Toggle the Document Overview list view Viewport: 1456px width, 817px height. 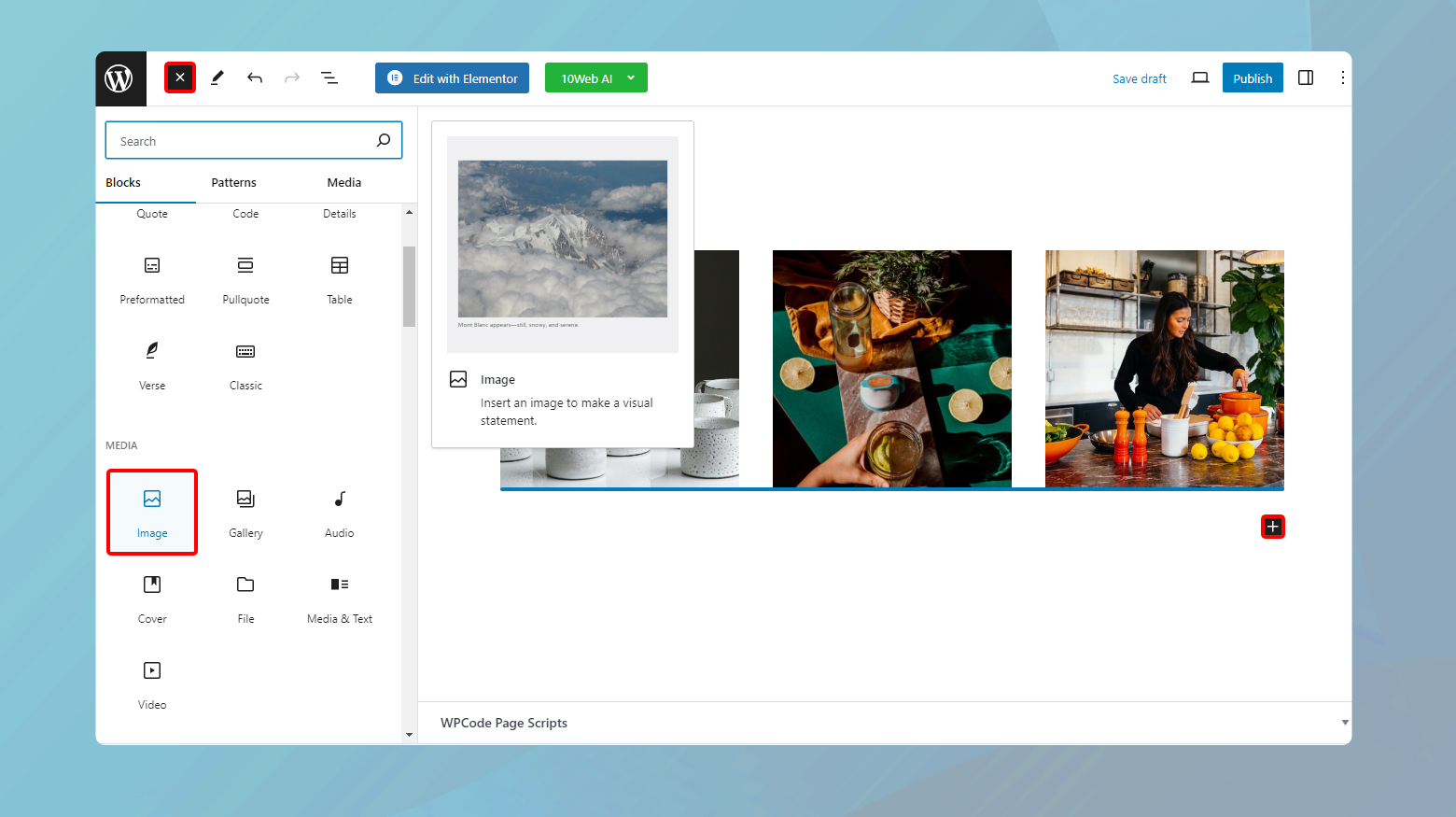[x=329, y=77]
